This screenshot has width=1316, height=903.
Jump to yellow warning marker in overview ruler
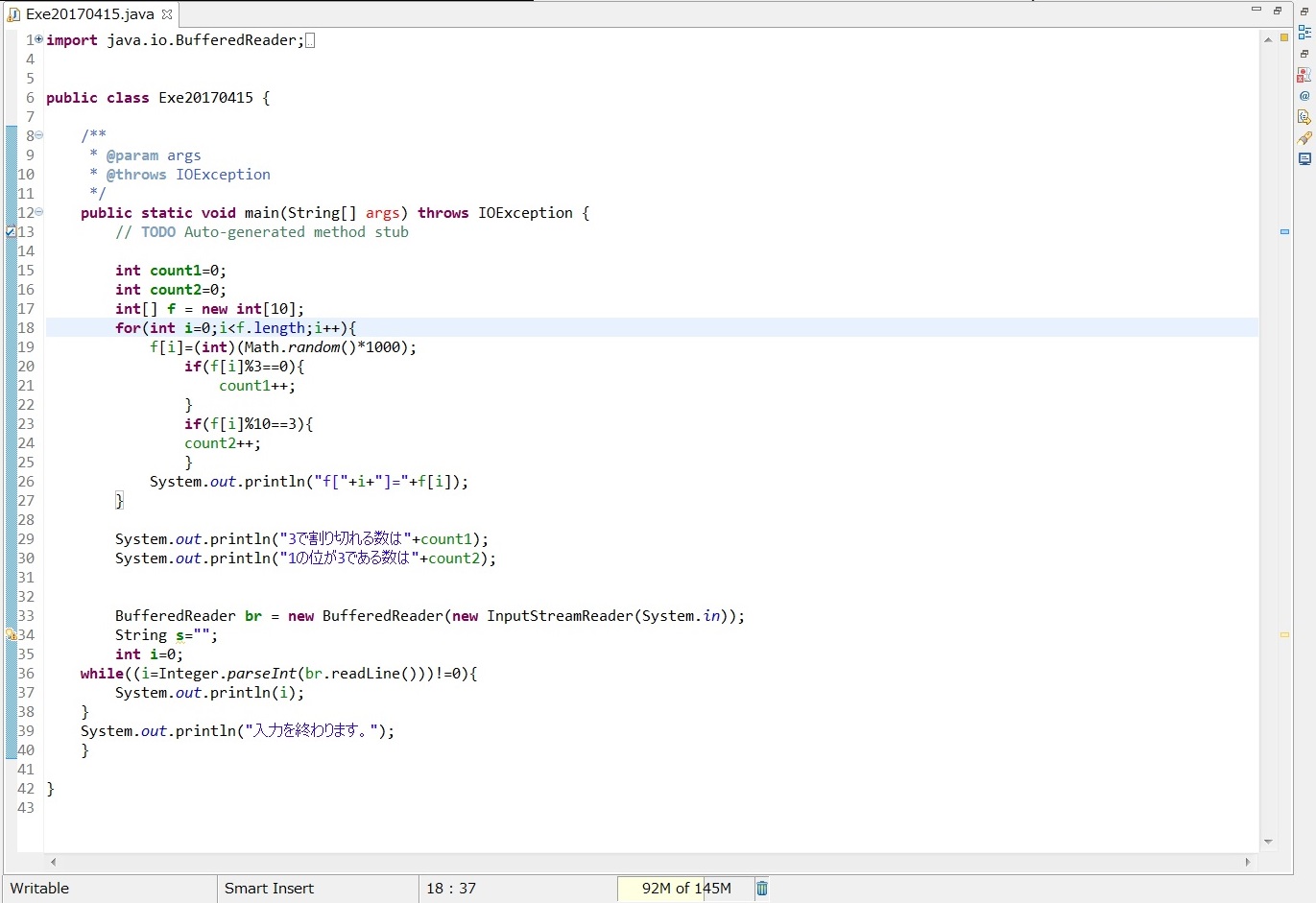(x=1284, y=634)
